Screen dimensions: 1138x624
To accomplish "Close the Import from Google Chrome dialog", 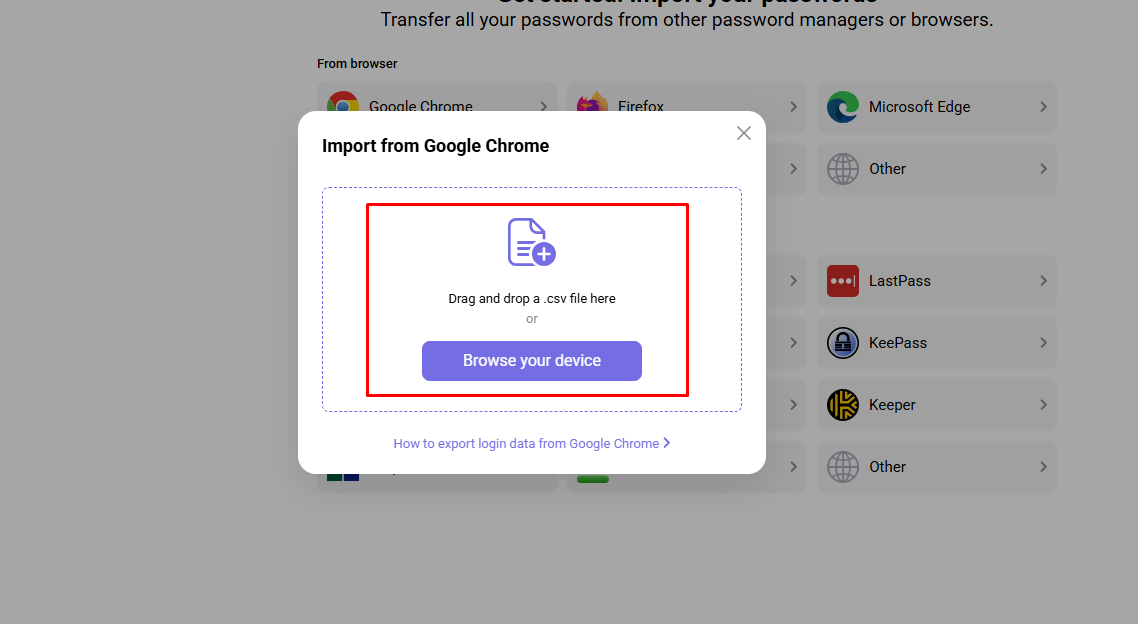I will [744, 133].
